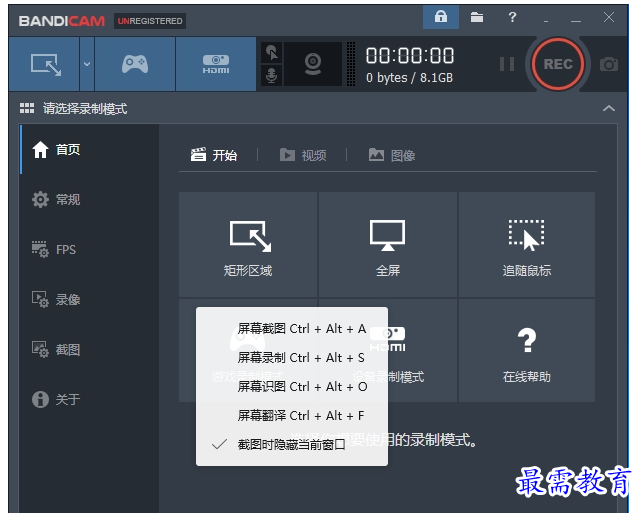Screen dimensions: 640x513
Task: Toggle the webcam overlay icon
Action: tap(313, 64)
